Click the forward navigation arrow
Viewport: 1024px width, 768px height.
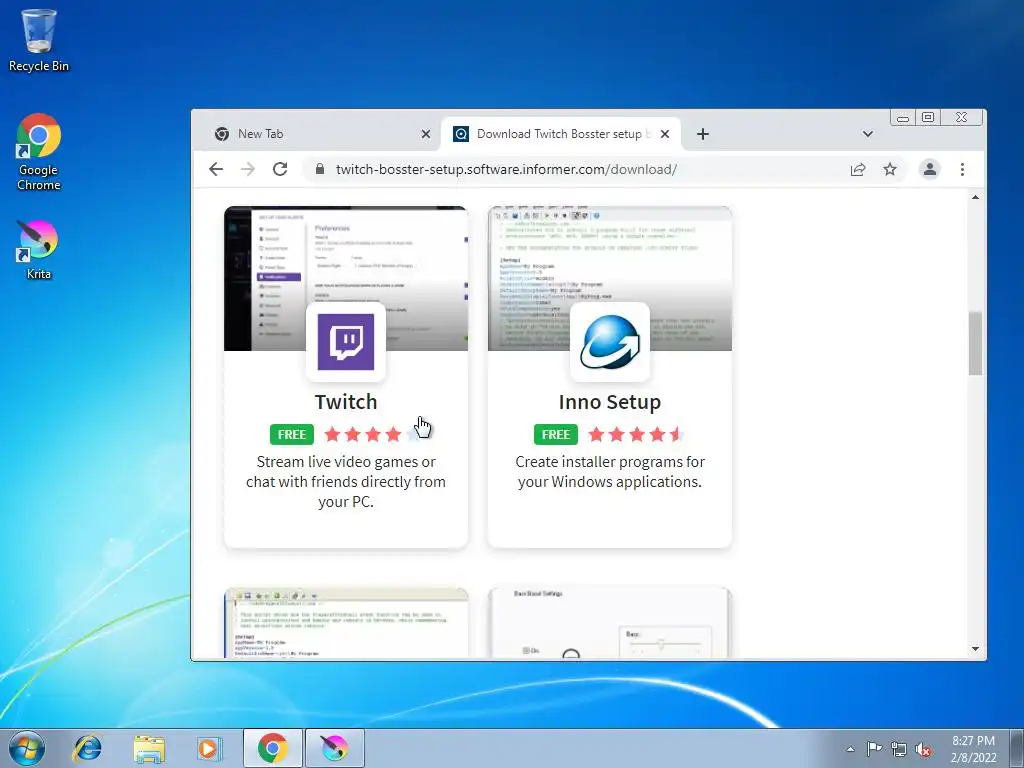[248, 169]
